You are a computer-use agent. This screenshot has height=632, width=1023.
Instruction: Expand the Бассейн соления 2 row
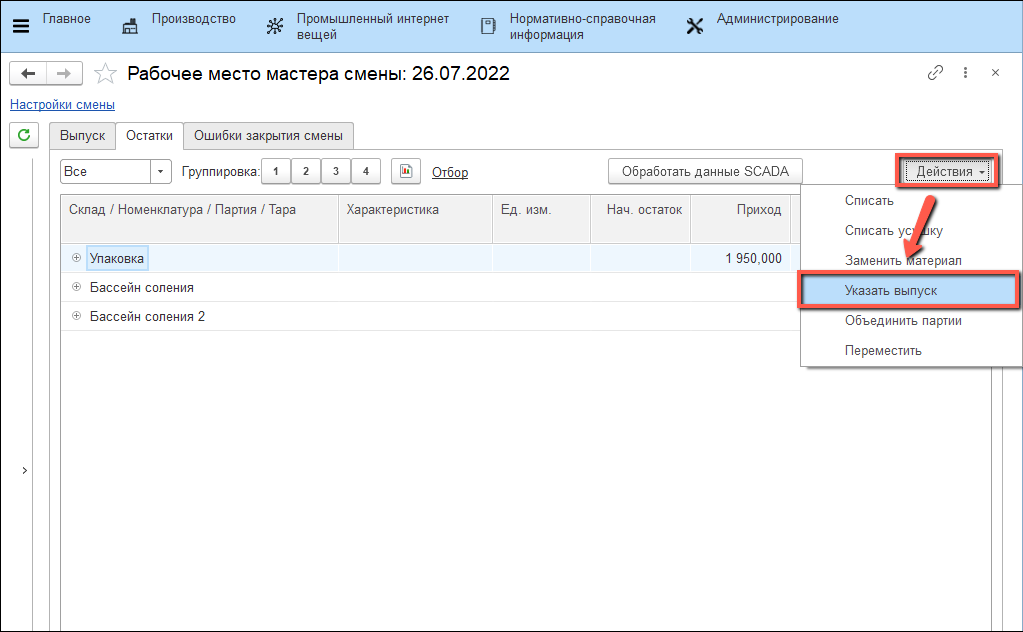point(76,316)
